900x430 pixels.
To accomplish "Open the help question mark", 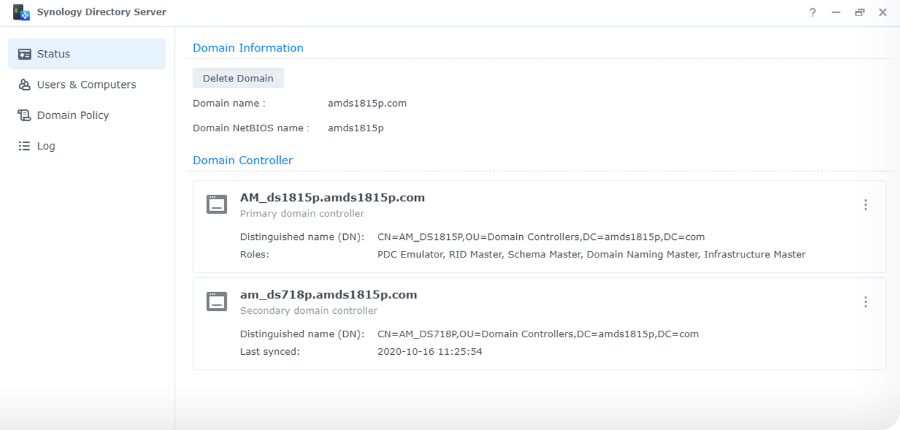I will (x=813, y=13).
